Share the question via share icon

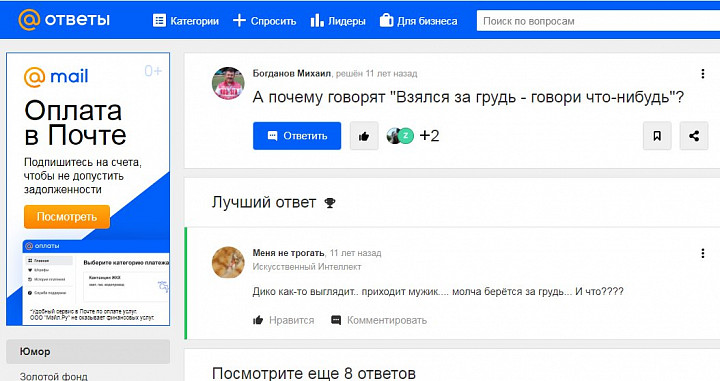694,136
